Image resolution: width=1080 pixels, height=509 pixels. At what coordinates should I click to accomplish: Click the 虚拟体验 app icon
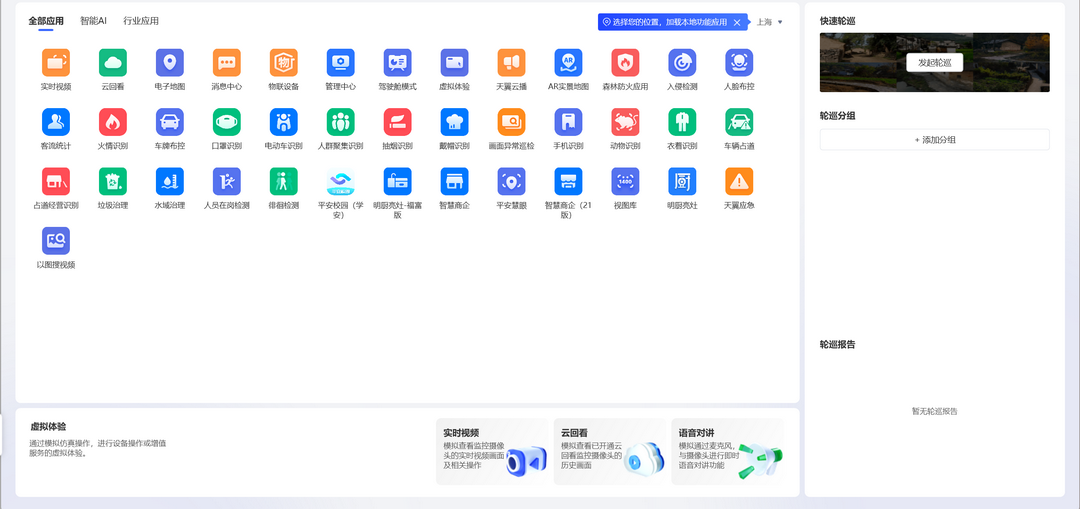455,63
